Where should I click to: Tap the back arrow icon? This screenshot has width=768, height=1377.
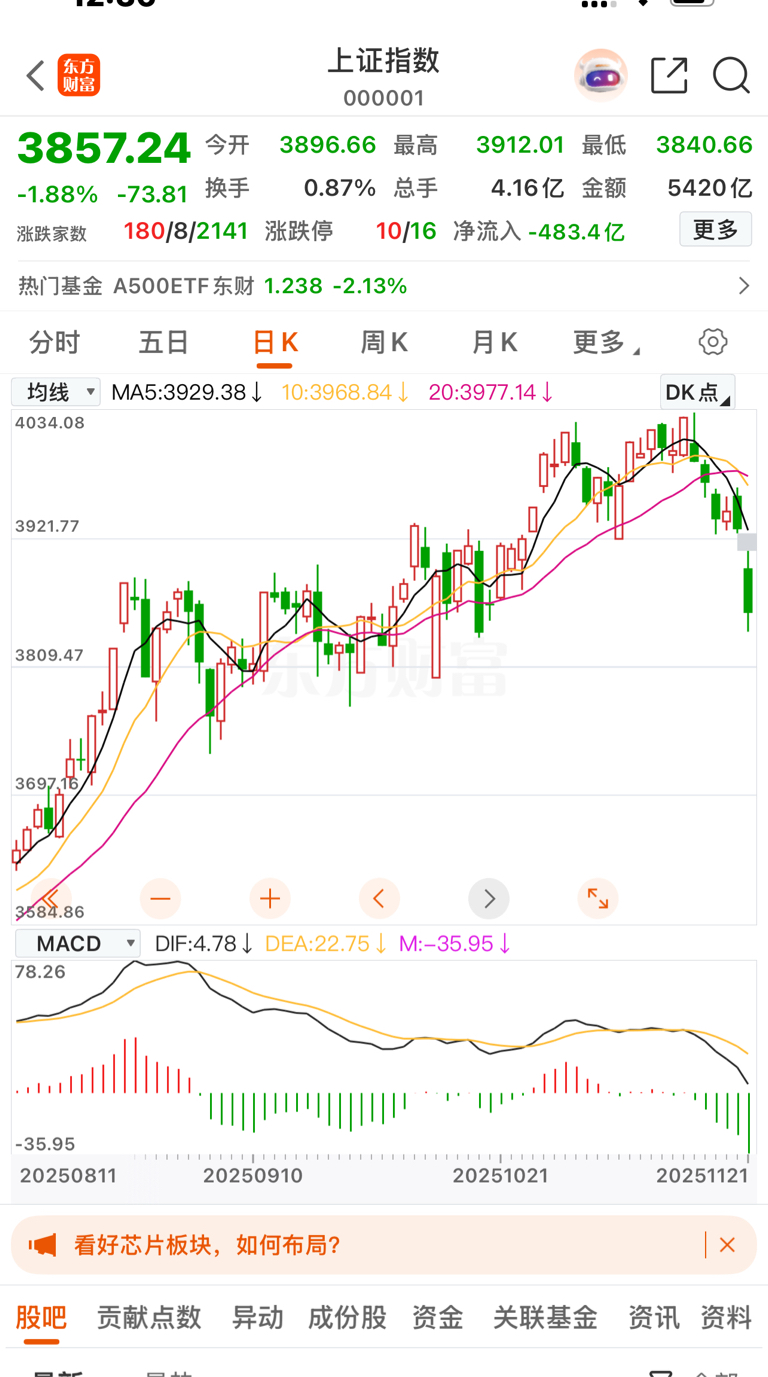coord(36,76)
